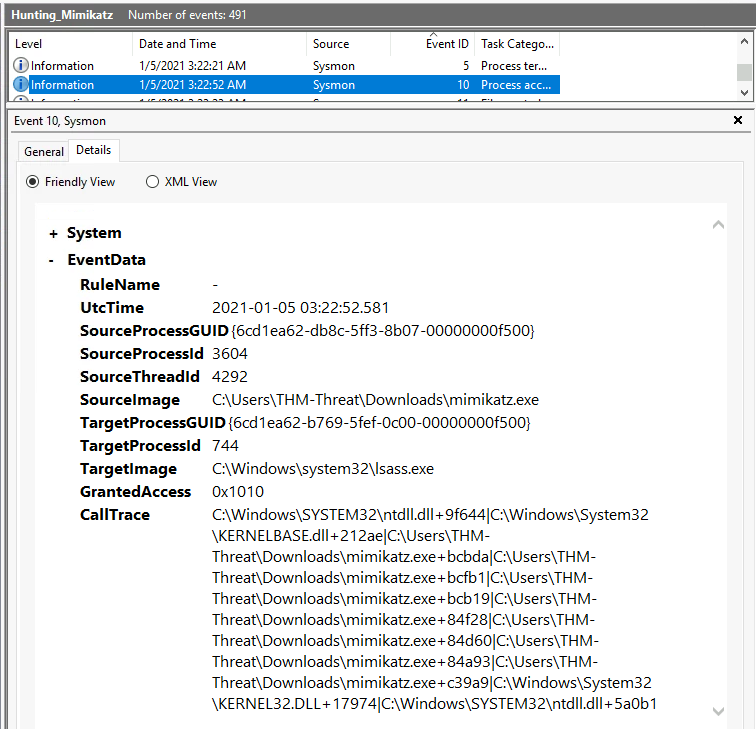Sort events by Task Category column header
Screen dimensions: 756x729
click(x=517, y=44)
